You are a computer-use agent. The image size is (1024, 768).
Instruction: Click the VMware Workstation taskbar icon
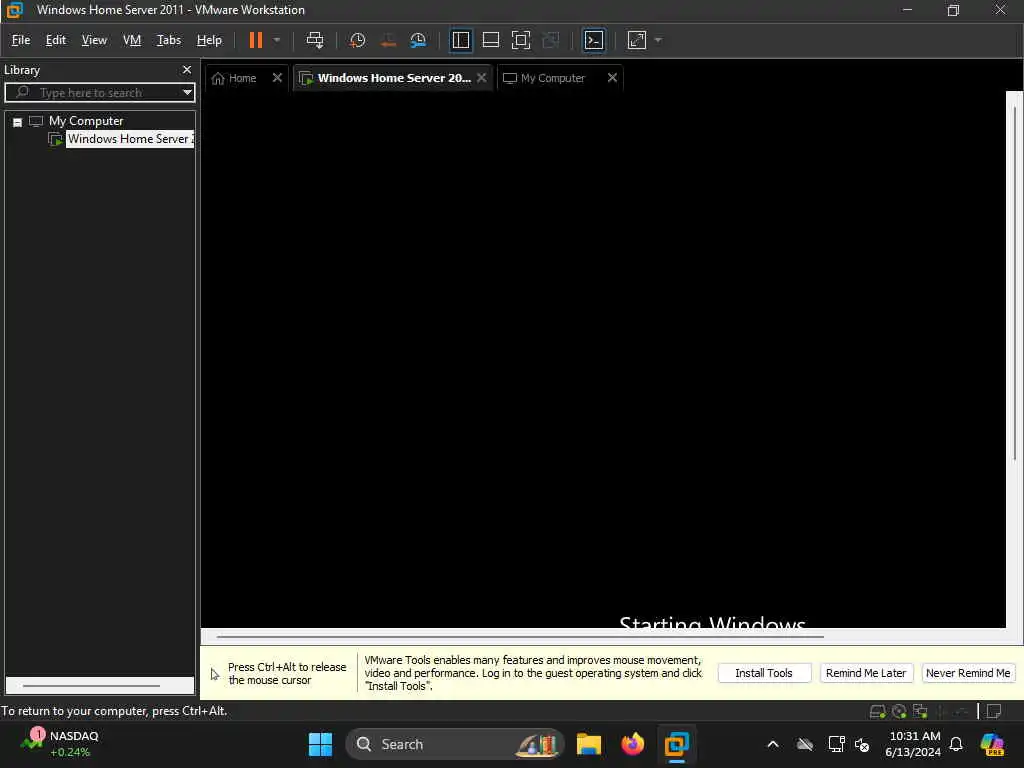[677, 744]
